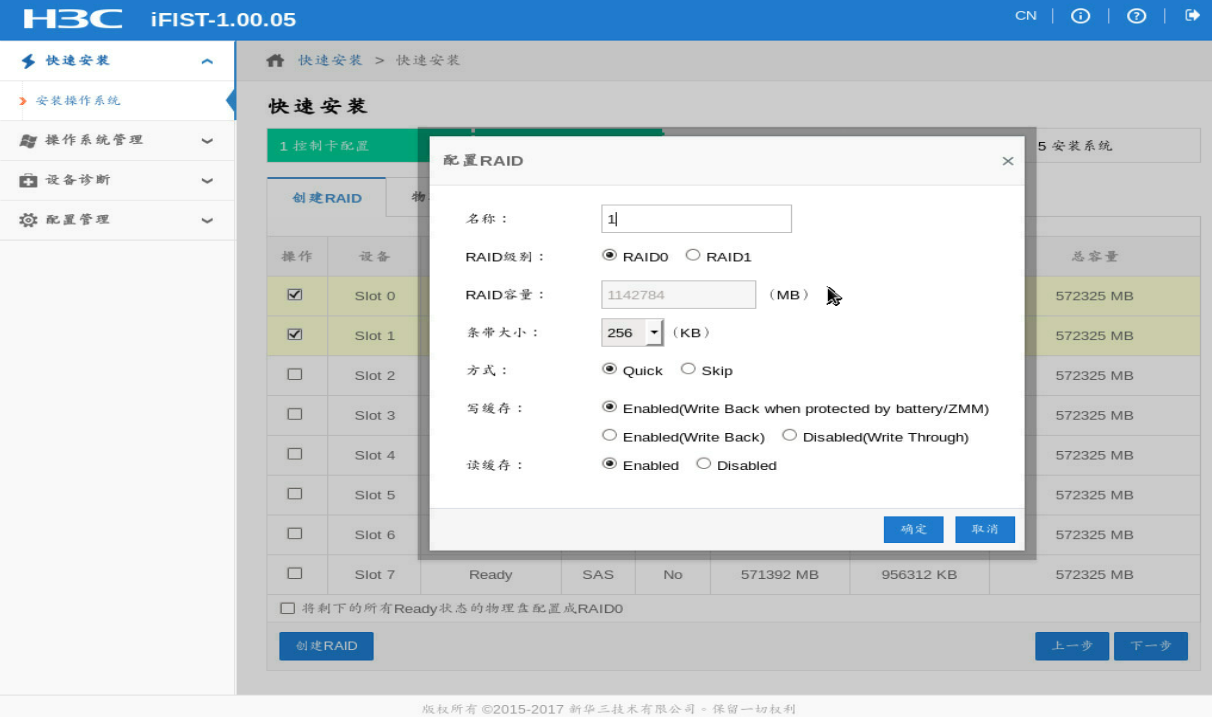Expand the 操作系统管理 chevron
Screen dimensions: 1212x717
pos(207,141)
